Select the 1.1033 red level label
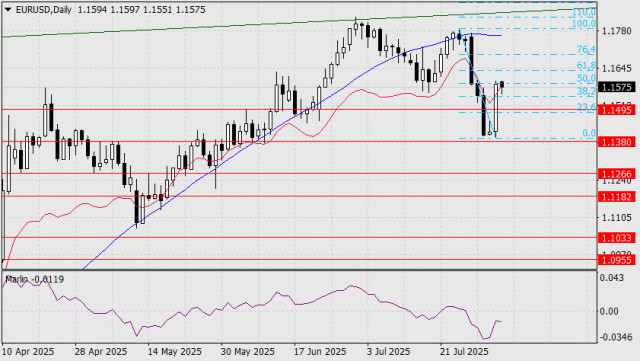This screenshot has width=640, height=361. point(617,238)
